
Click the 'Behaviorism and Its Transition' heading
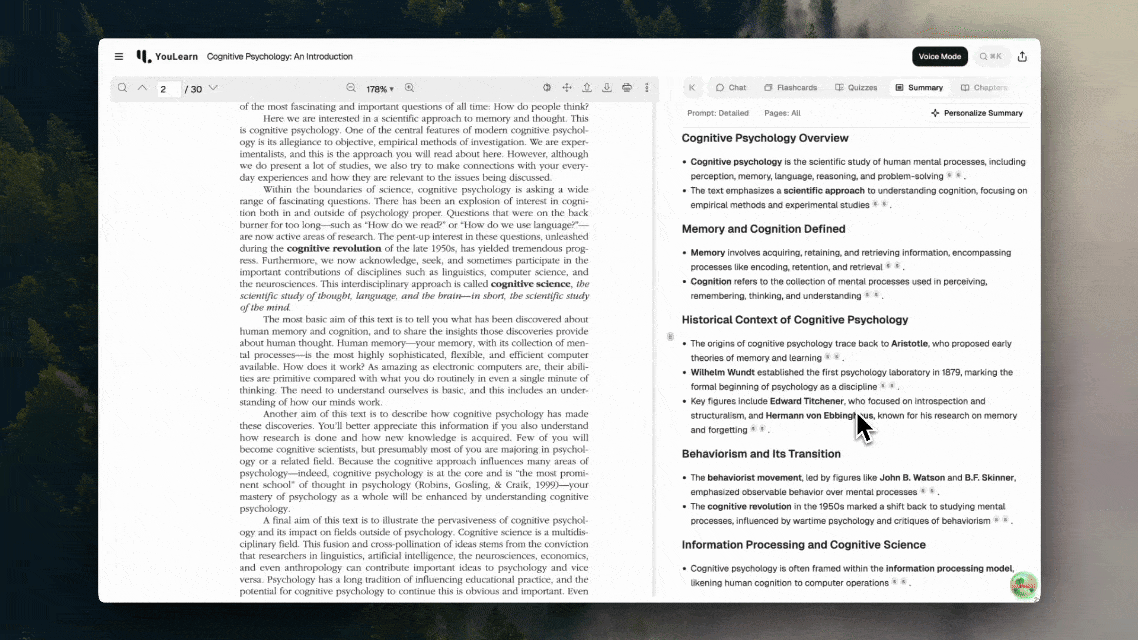coord(761,454)
